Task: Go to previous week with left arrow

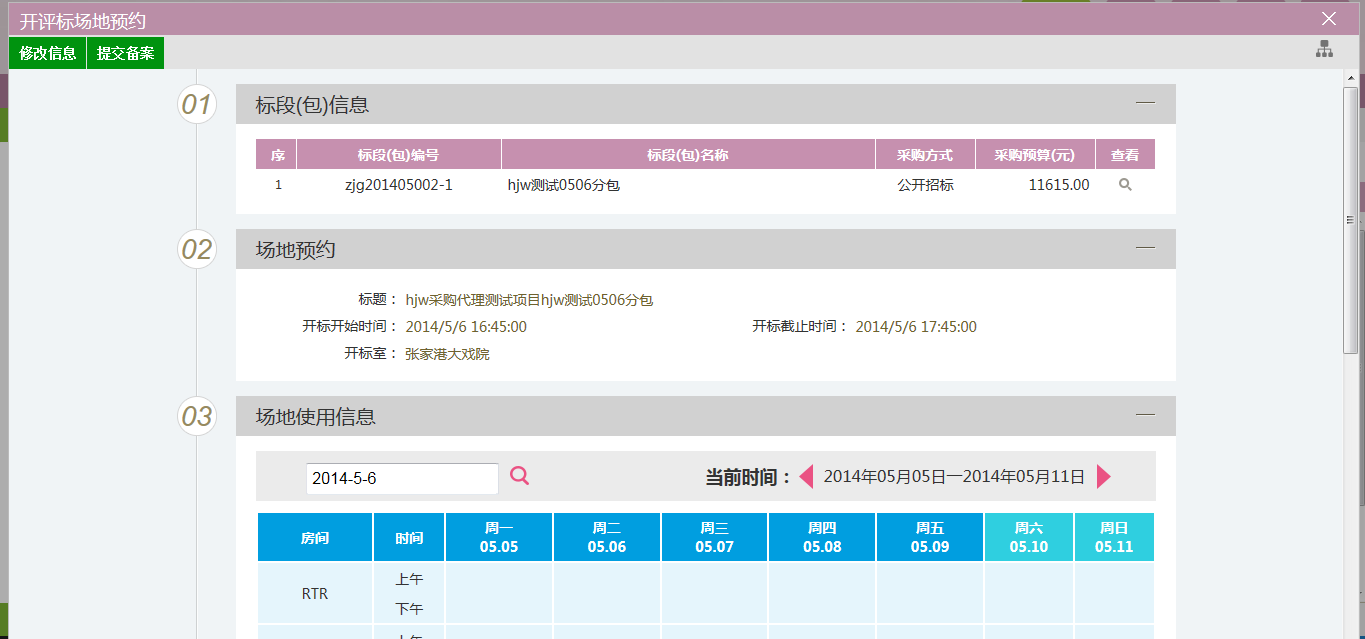Action: pos(806,477)
